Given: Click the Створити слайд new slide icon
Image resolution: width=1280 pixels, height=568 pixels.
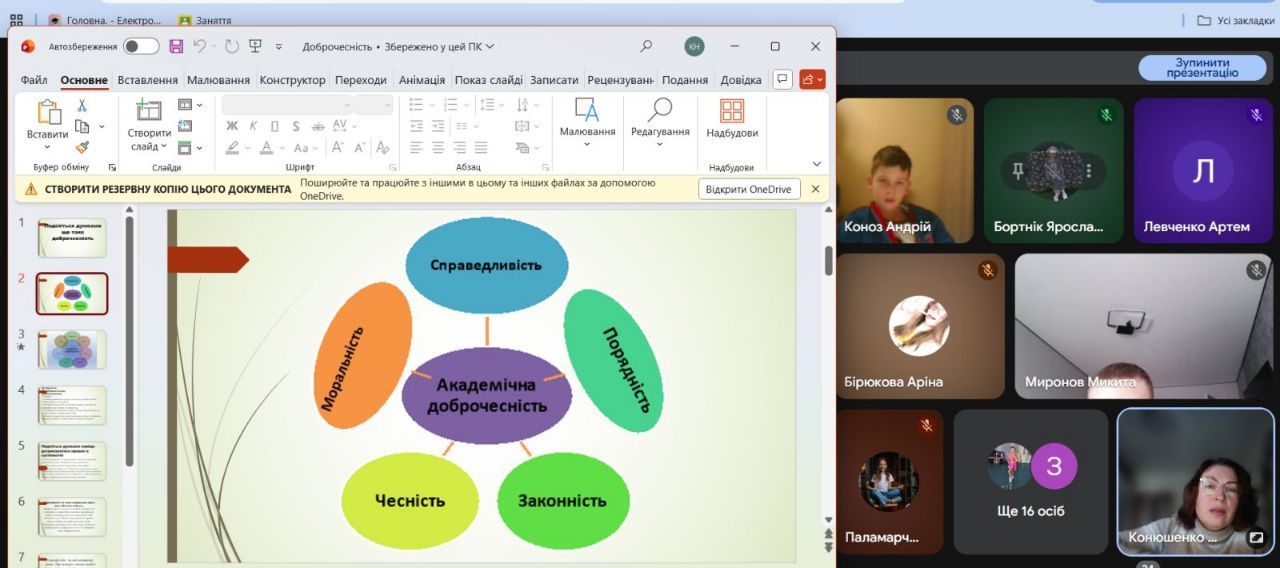Looking at the screenshot, I should tap(149, 112).
